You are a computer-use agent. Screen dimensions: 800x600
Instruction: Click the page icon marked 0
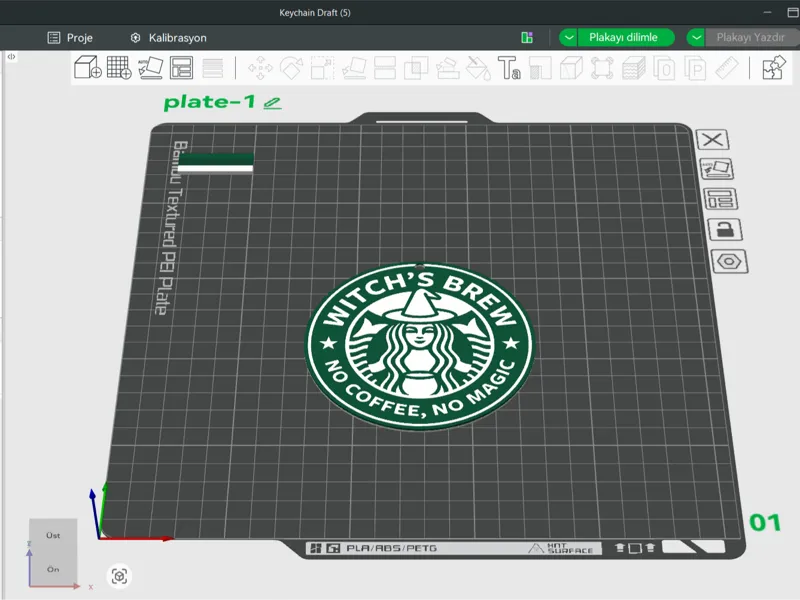(x=665, y=68)
